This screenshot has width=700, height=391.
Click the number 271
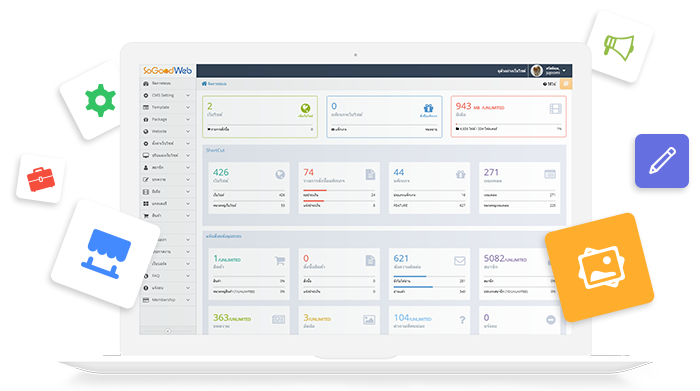(x=491, y=172)
